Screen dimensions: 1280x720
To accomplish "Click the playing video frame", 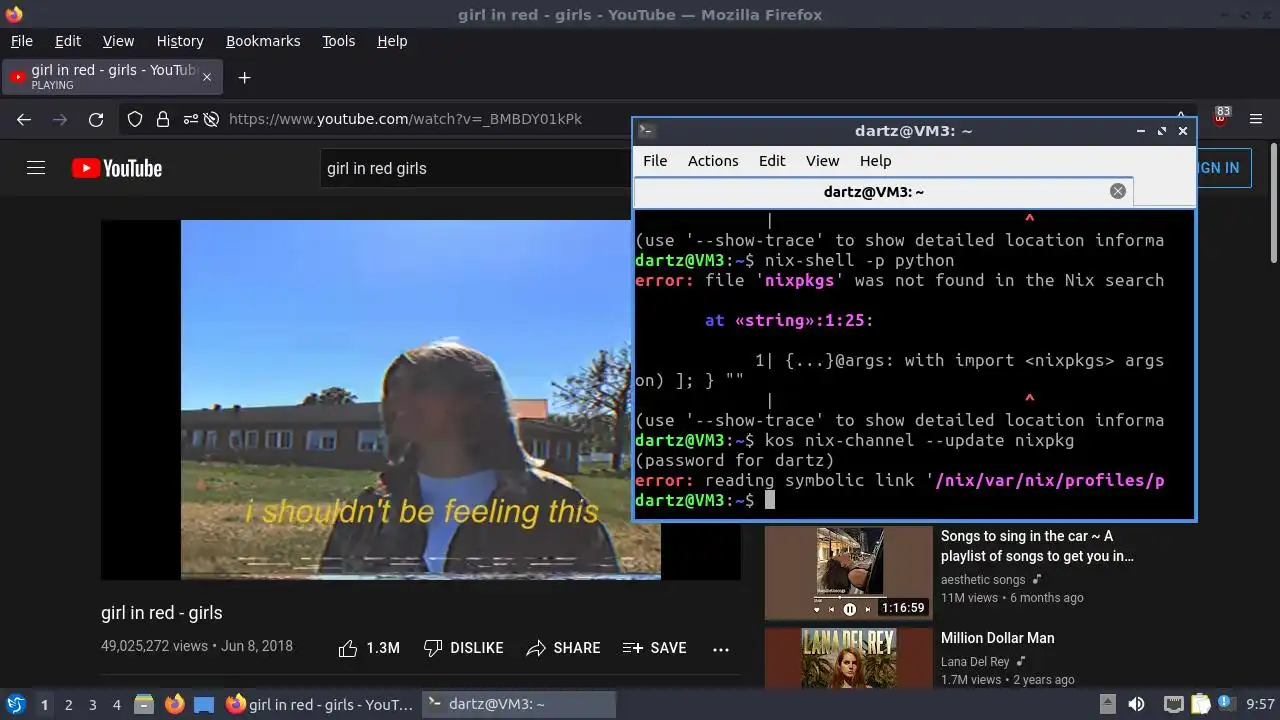I will (x=420, y=399).
